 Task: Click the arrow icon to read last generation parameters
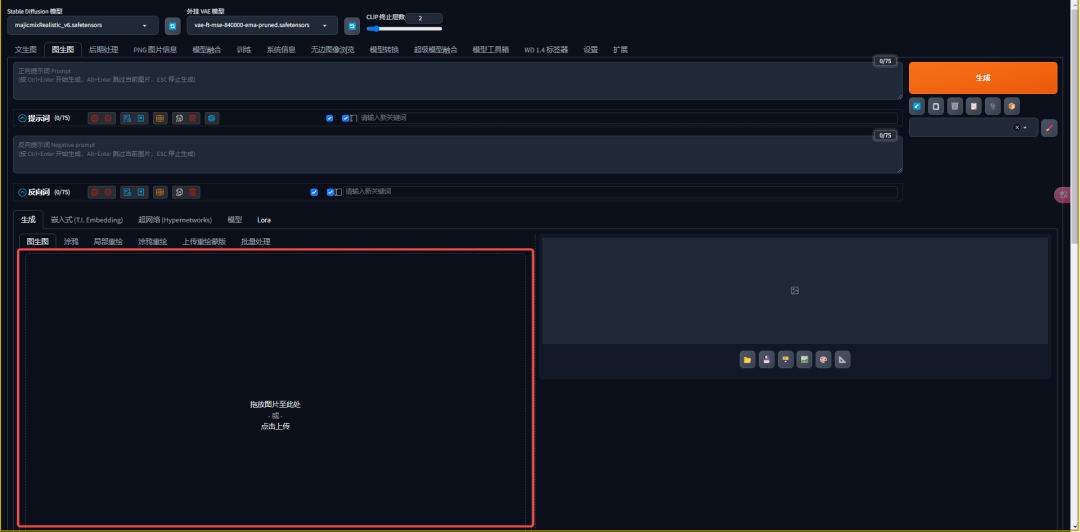[917, 106]
